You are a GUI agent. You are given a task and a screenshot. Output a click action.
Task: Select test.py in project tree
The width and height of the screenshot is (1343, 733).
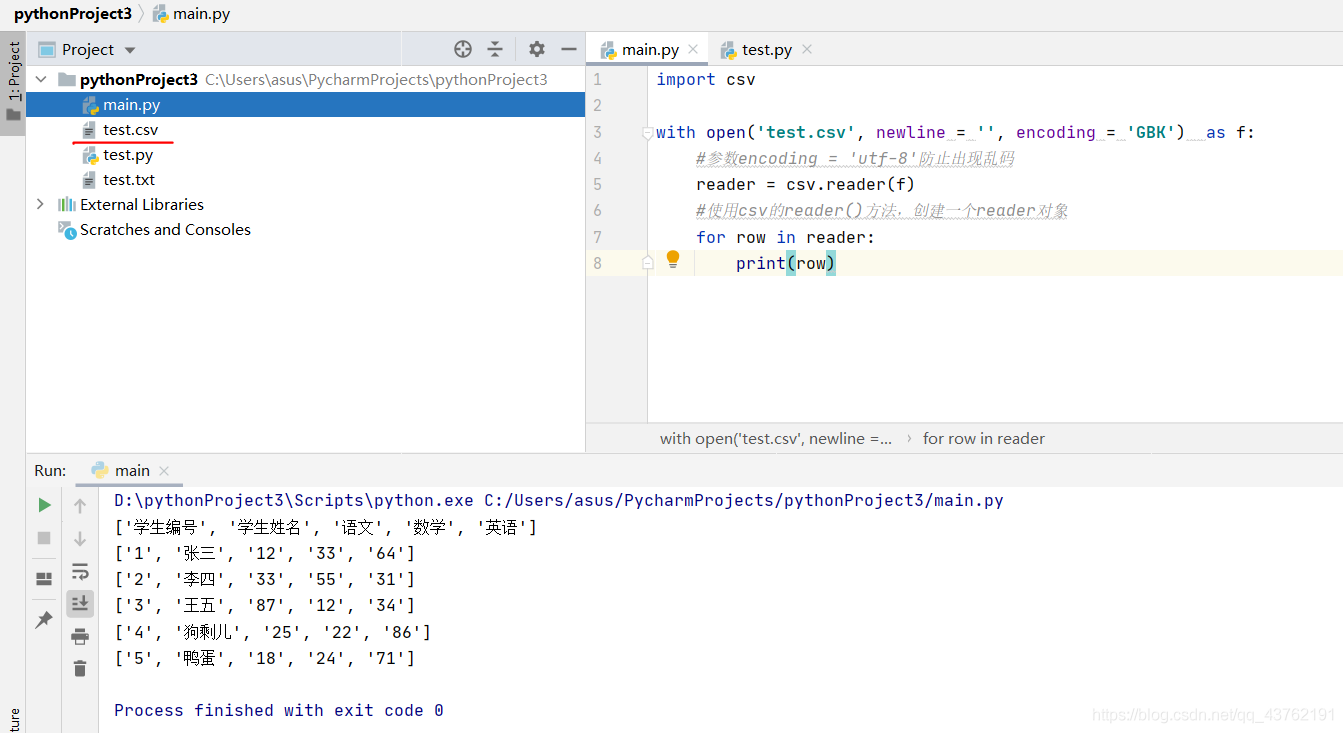tap(128, 155)
